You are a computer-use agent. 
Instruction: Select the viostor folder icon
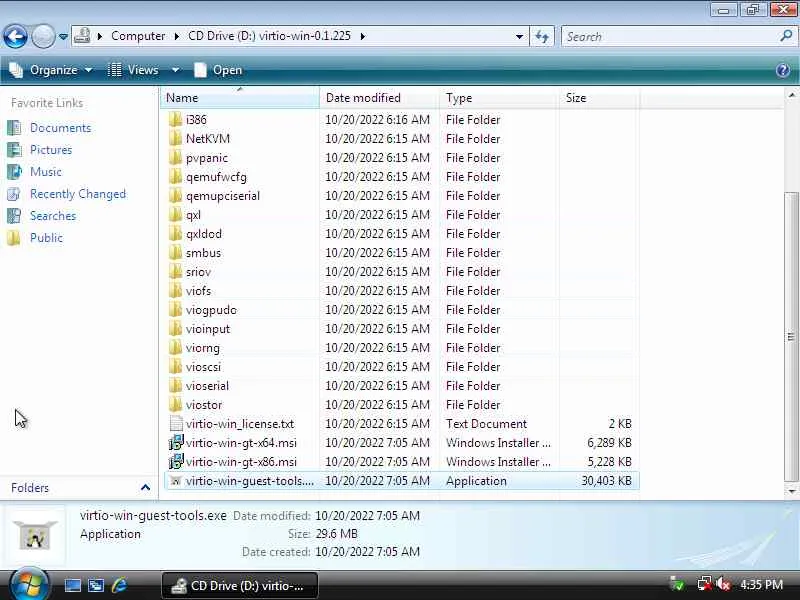pos(176,405)
